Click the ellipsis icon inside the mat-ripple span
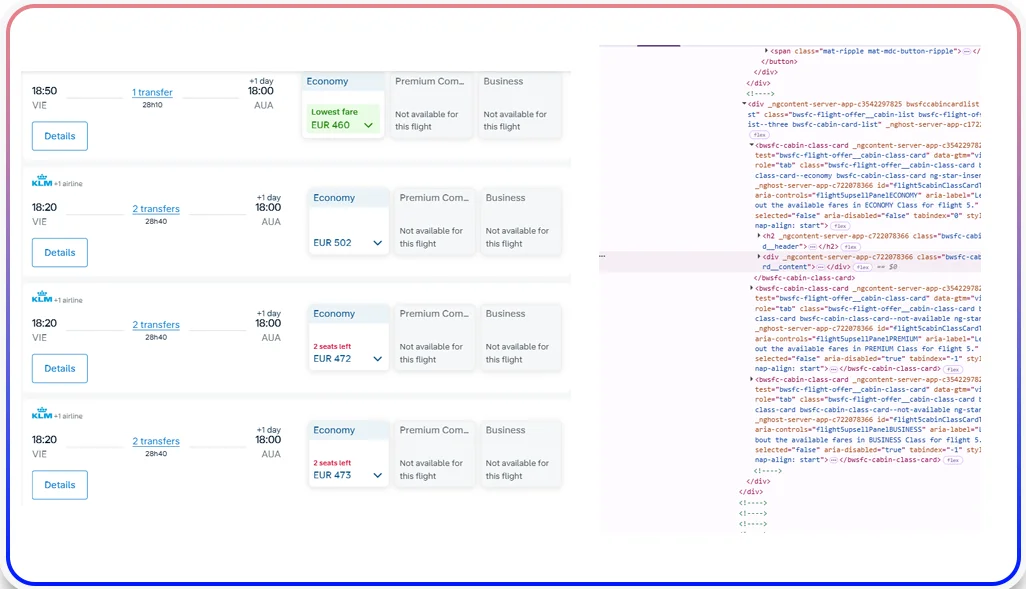 [x=966, y=51]
